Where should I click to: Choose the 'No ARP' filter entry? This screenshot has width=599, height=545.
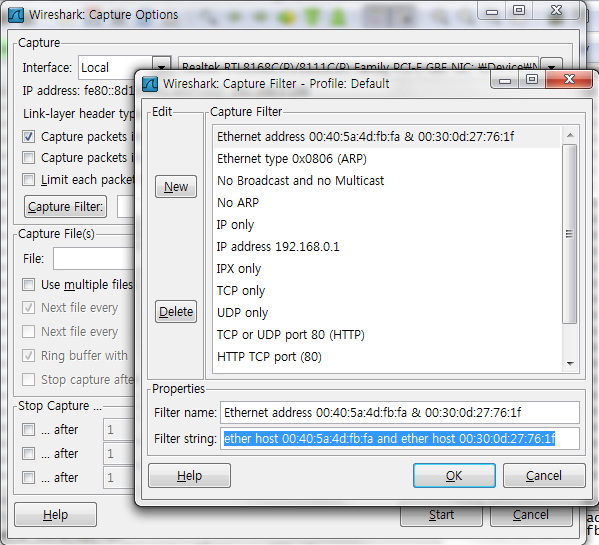point(387,203)
